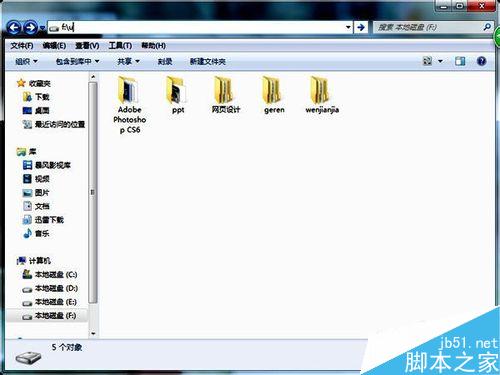500x375 pixels.
Task: Open 本地磁盘 (E:) drive
Action: click(x=49, y=302)
